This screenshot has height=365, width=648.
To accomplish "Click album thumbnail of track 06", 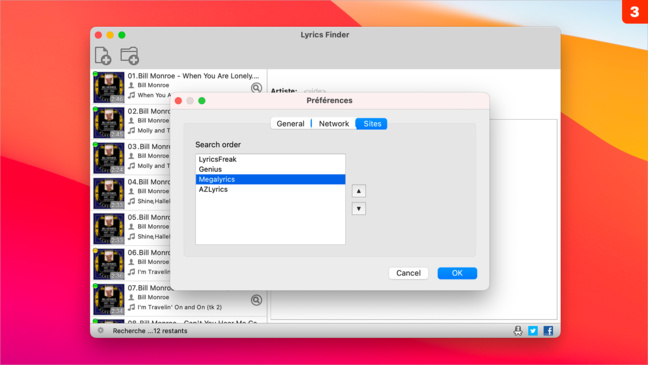I will click(x=109, y=264).
